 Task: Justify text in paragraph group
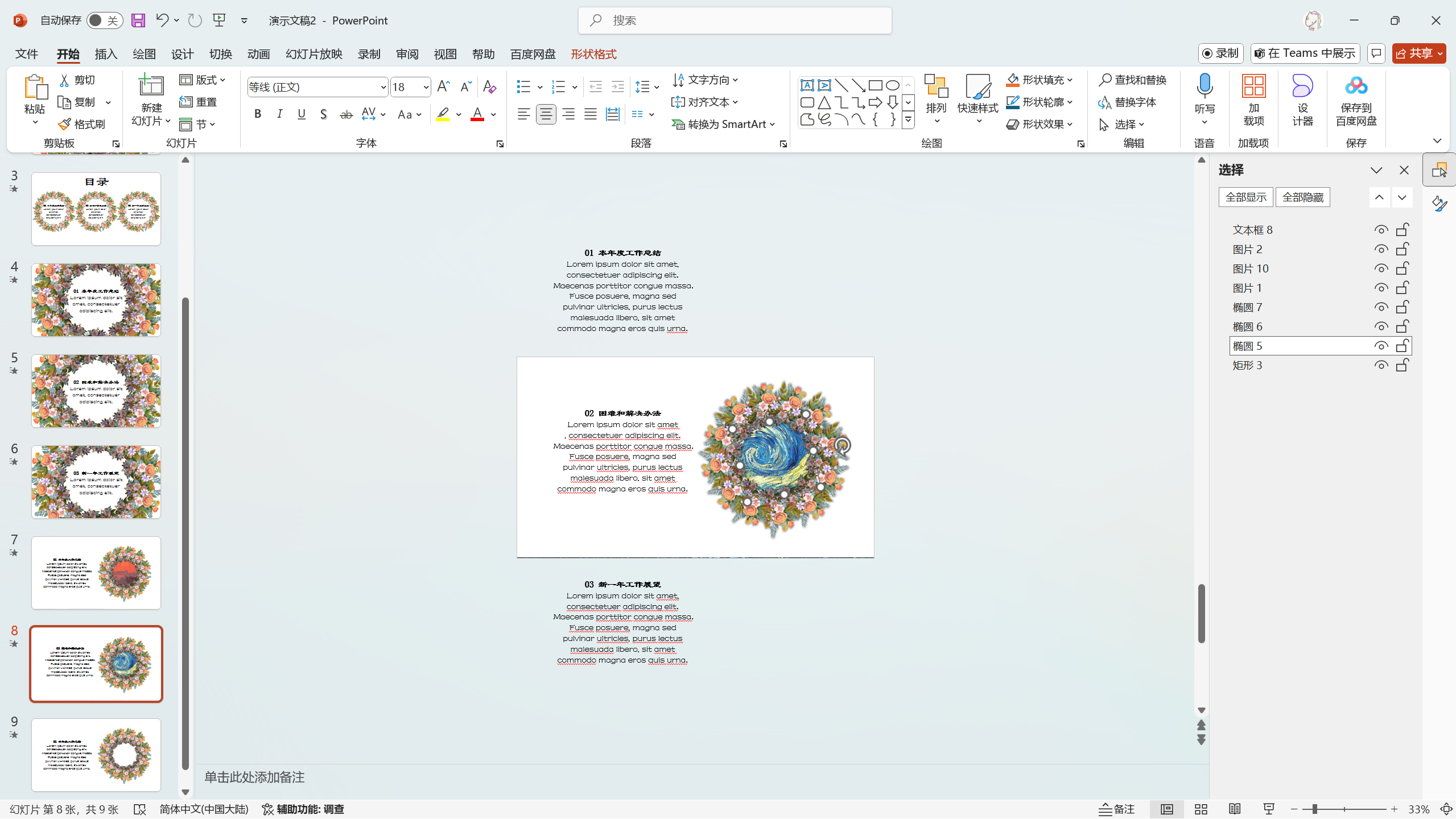pos(590,114)
